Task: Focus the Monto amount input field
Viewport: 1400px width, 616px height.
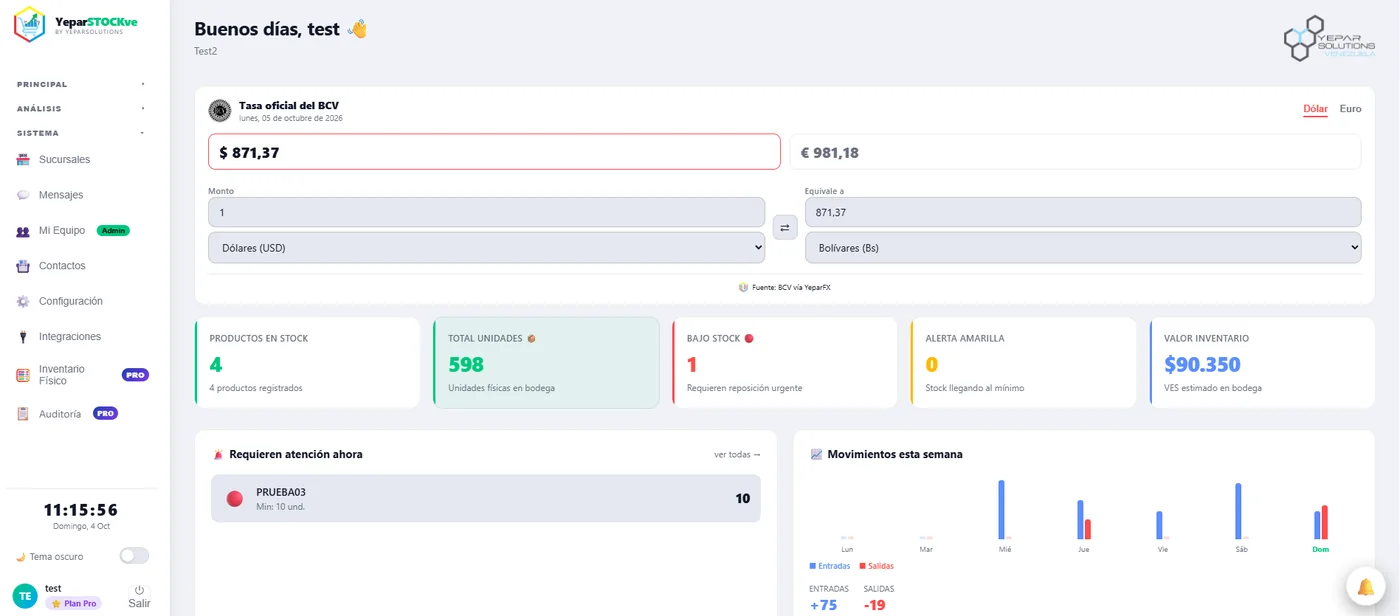Action: (x=487, y=212)
